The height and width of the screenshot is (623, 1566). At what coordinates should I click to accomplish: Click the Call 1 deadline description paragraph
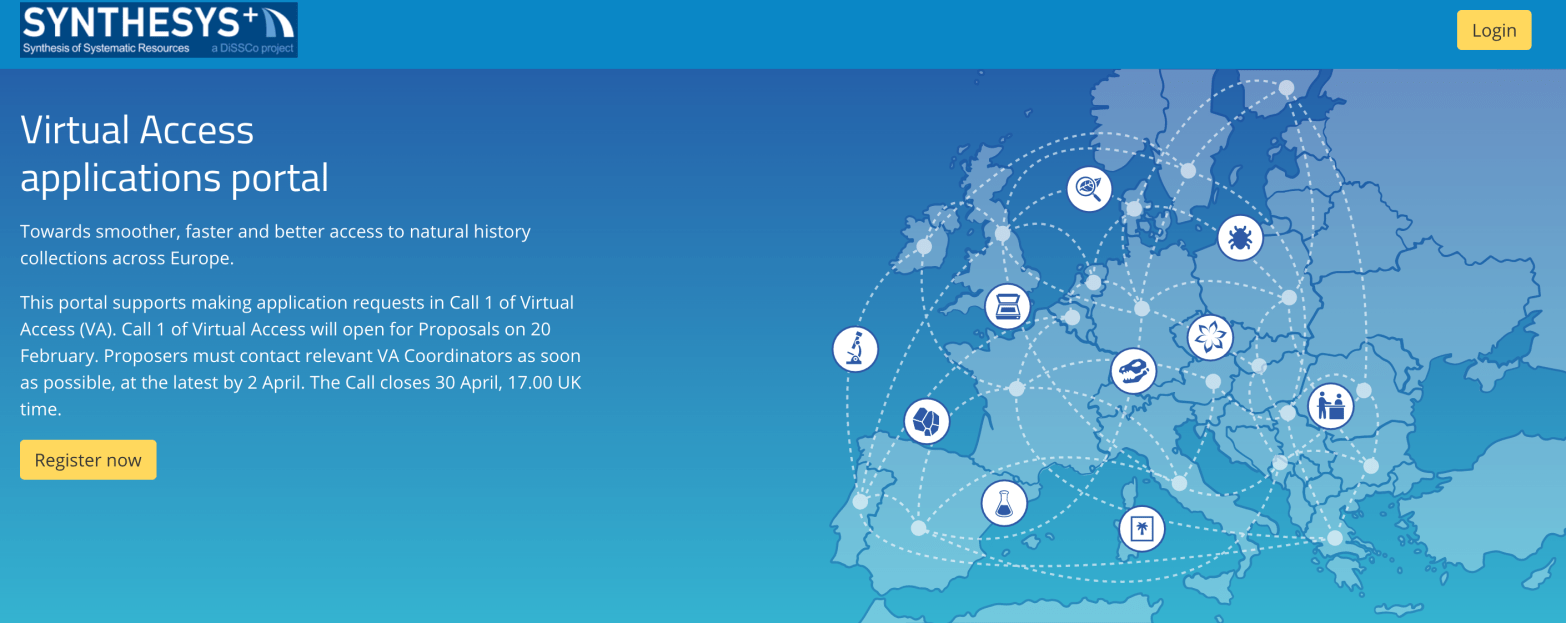[300, 355]
